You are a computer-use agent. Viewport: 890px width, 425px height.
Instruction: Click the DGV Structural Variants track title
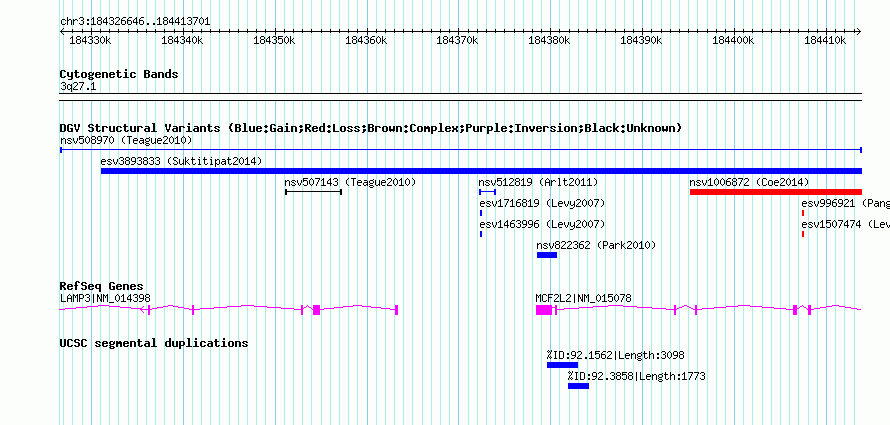371,128
